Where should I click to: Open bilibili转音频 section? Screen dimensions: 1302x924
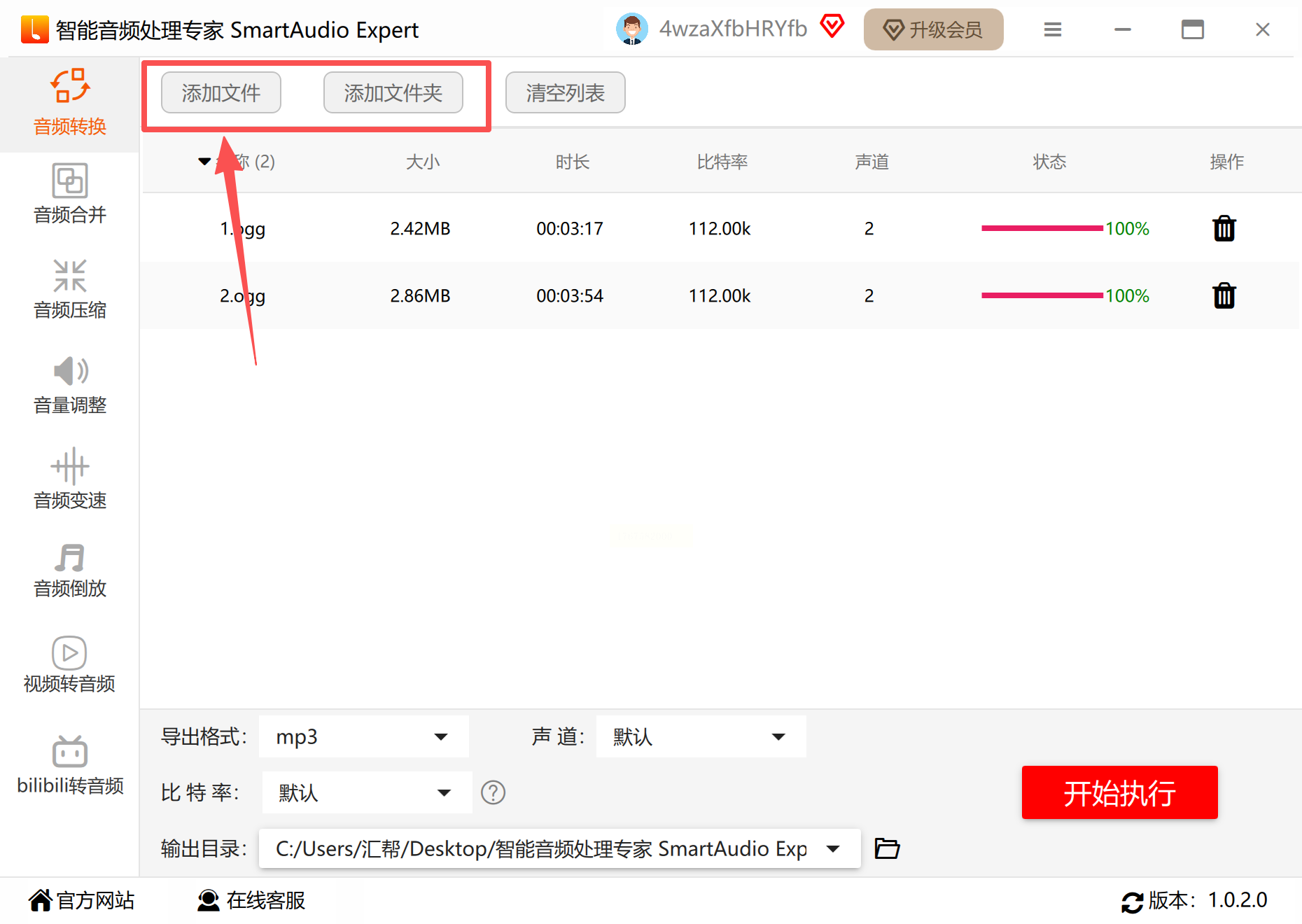(70, 765)
